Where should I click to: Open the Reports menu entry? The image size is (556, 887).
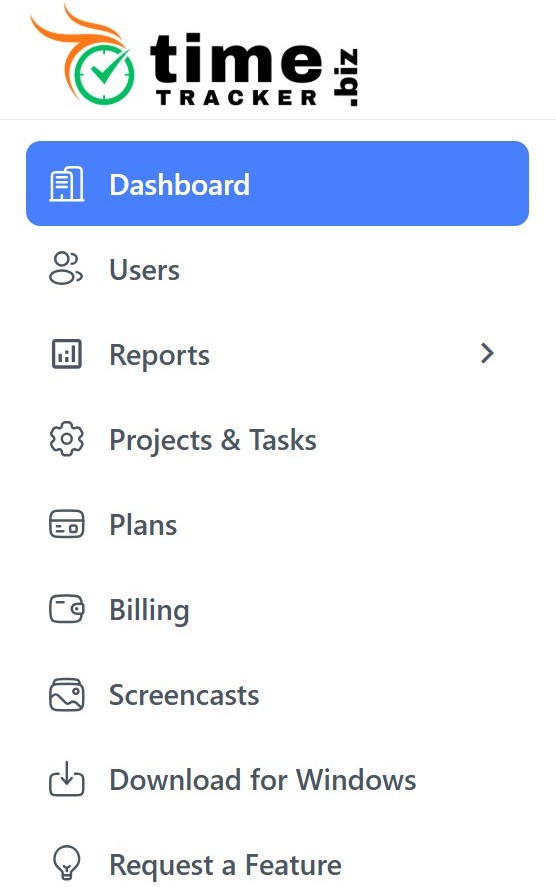277,354
